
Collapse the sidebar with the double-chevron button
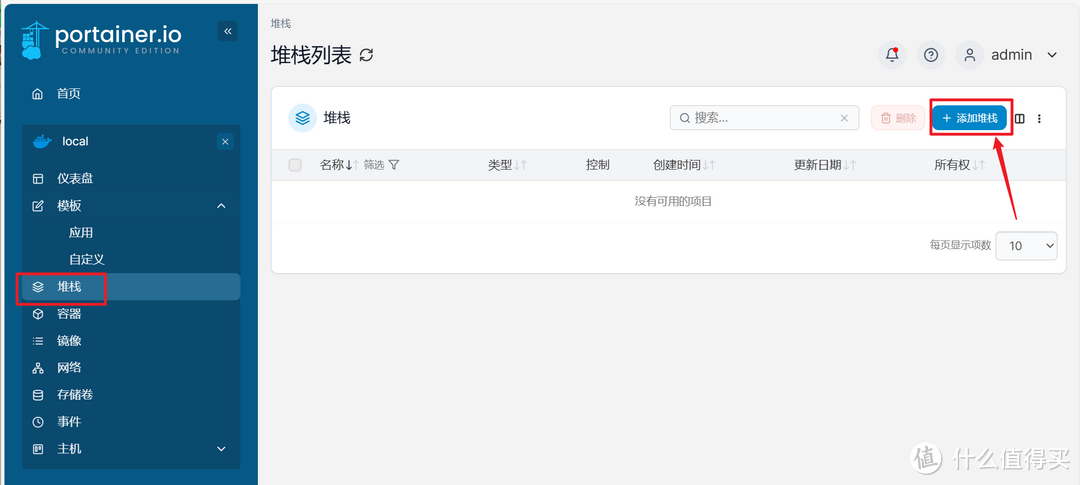pos(227,31)
